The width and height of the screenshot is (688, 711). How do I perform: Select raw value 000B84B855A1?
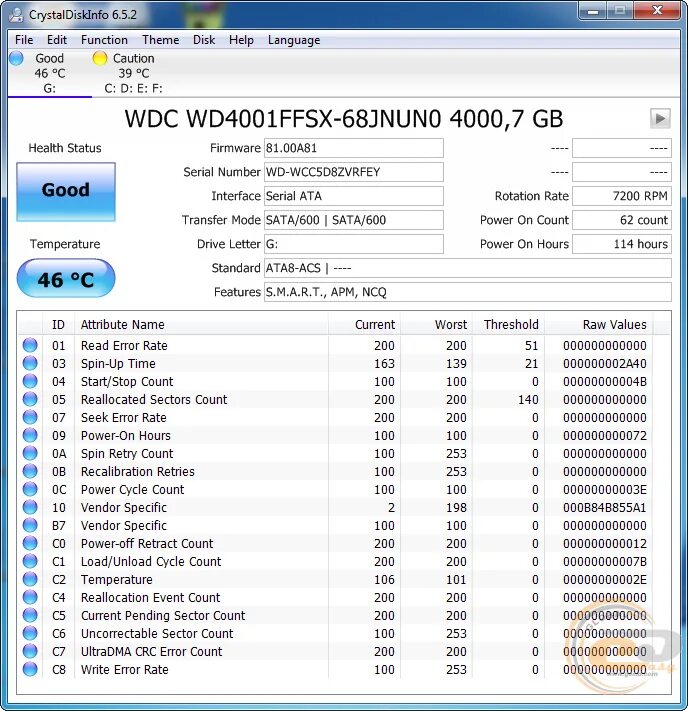[605, 507]
